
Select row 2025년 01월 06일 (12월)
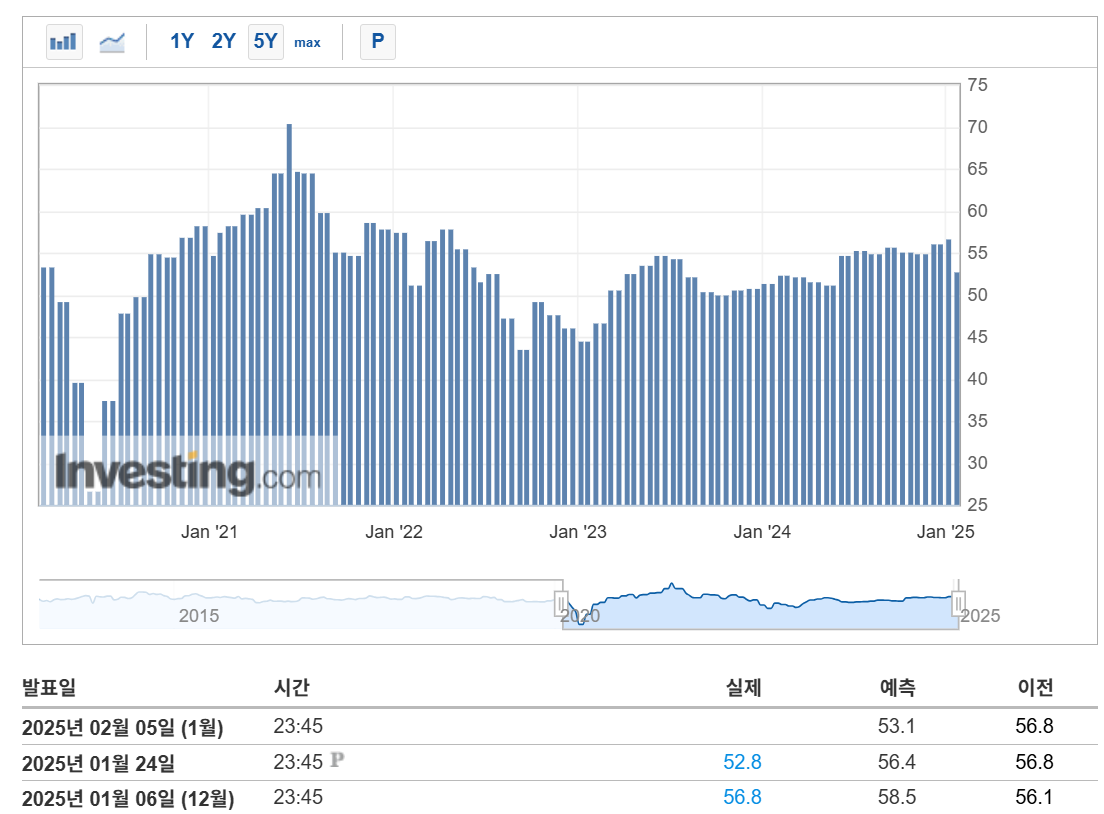click(560, 797)
